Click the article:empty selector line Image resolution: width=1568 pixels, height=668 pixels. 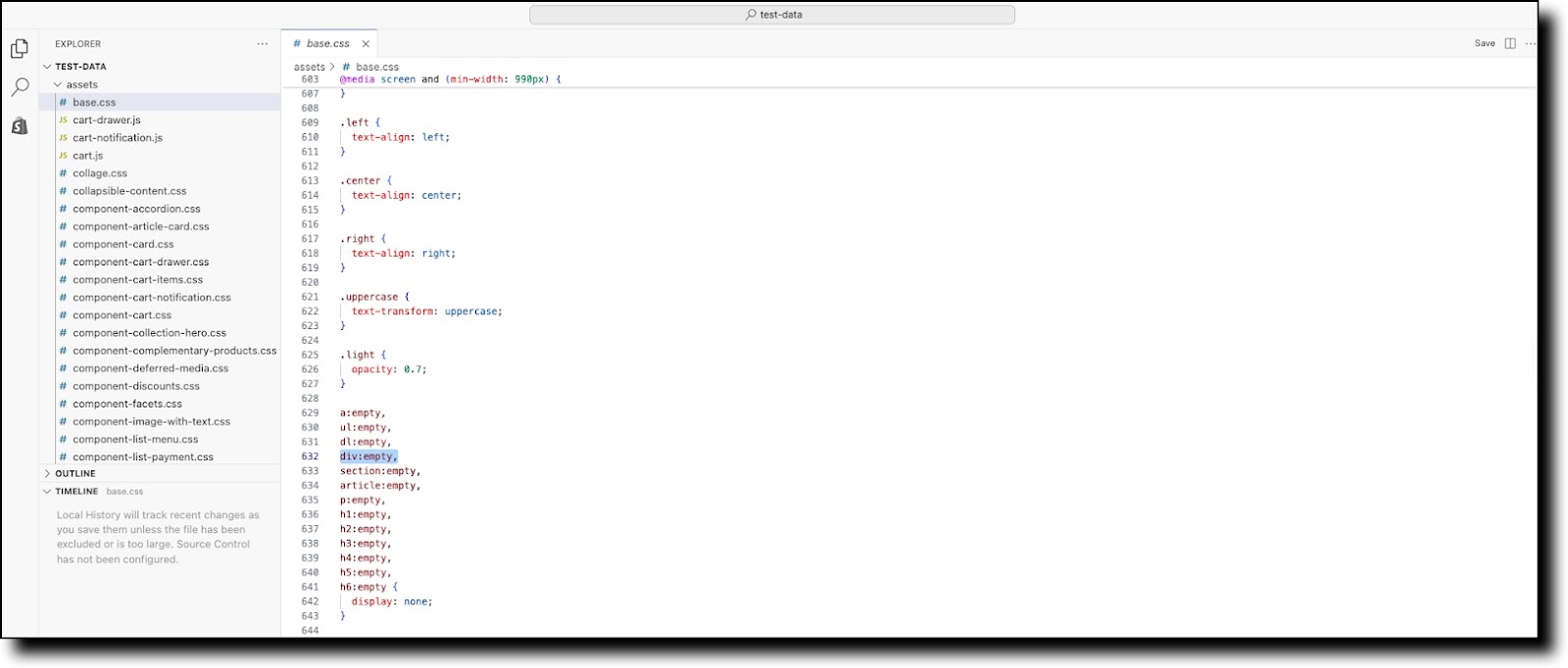[380, 485]
